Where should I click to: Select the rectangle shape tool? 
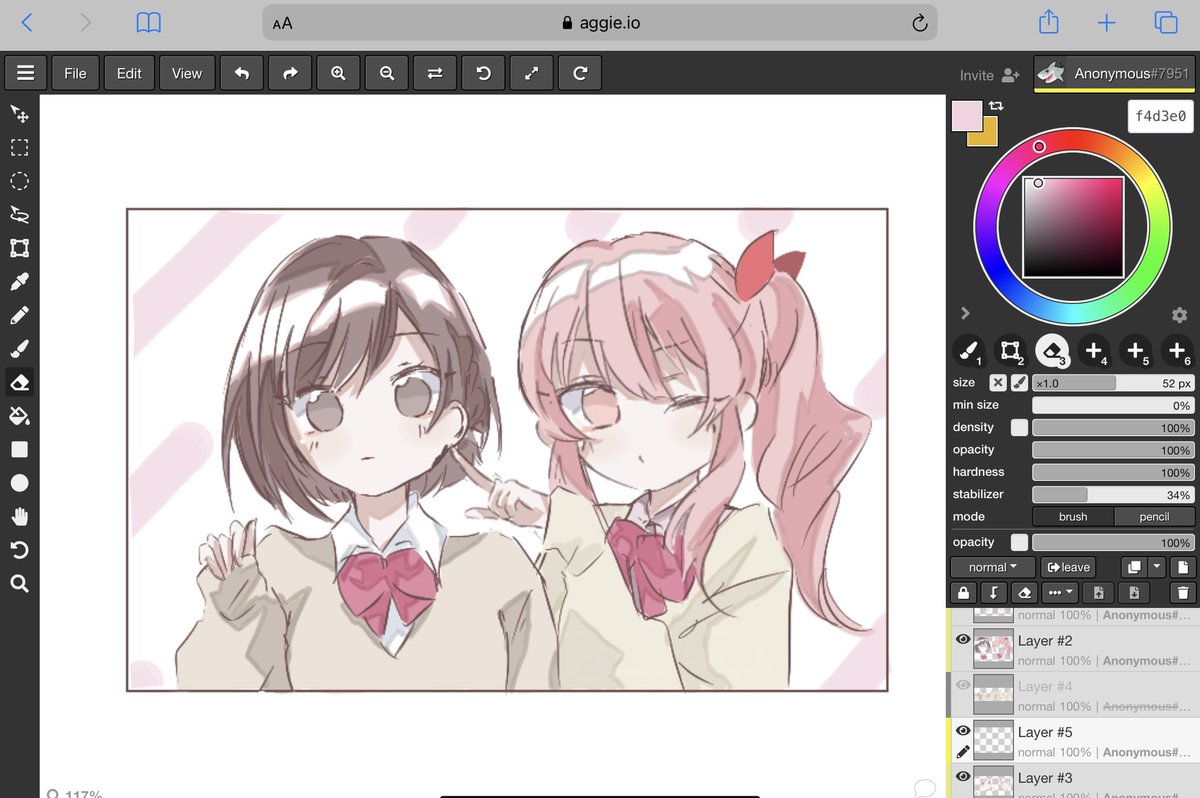(19, 449)
